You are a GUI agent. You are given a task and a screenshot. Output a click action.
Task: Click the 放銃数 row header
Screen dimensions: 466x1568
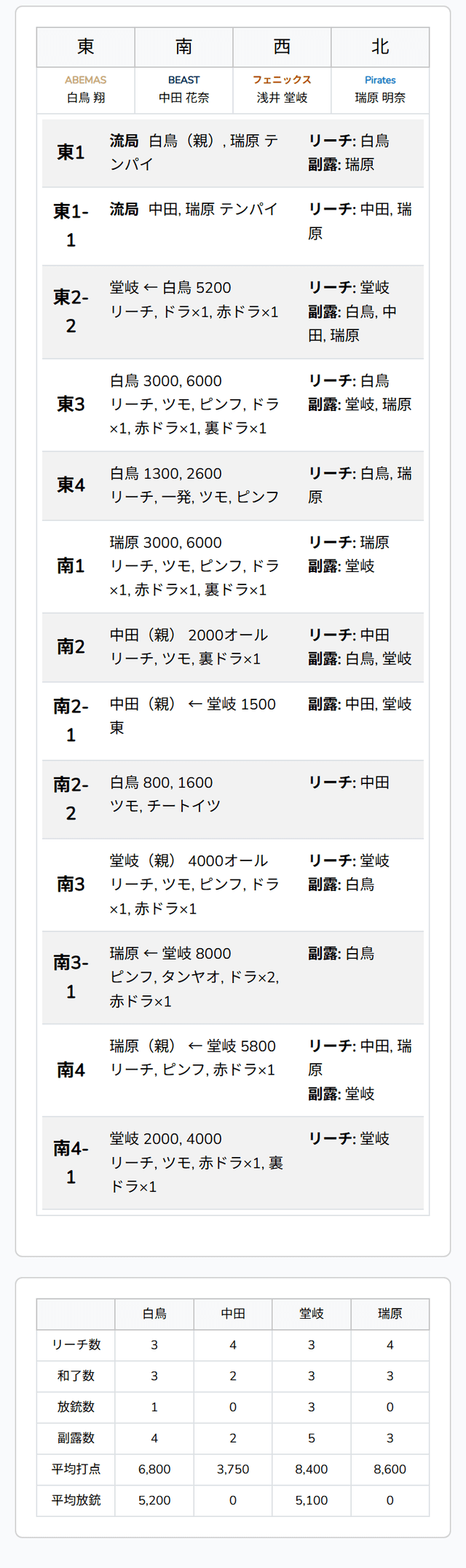76,1407
